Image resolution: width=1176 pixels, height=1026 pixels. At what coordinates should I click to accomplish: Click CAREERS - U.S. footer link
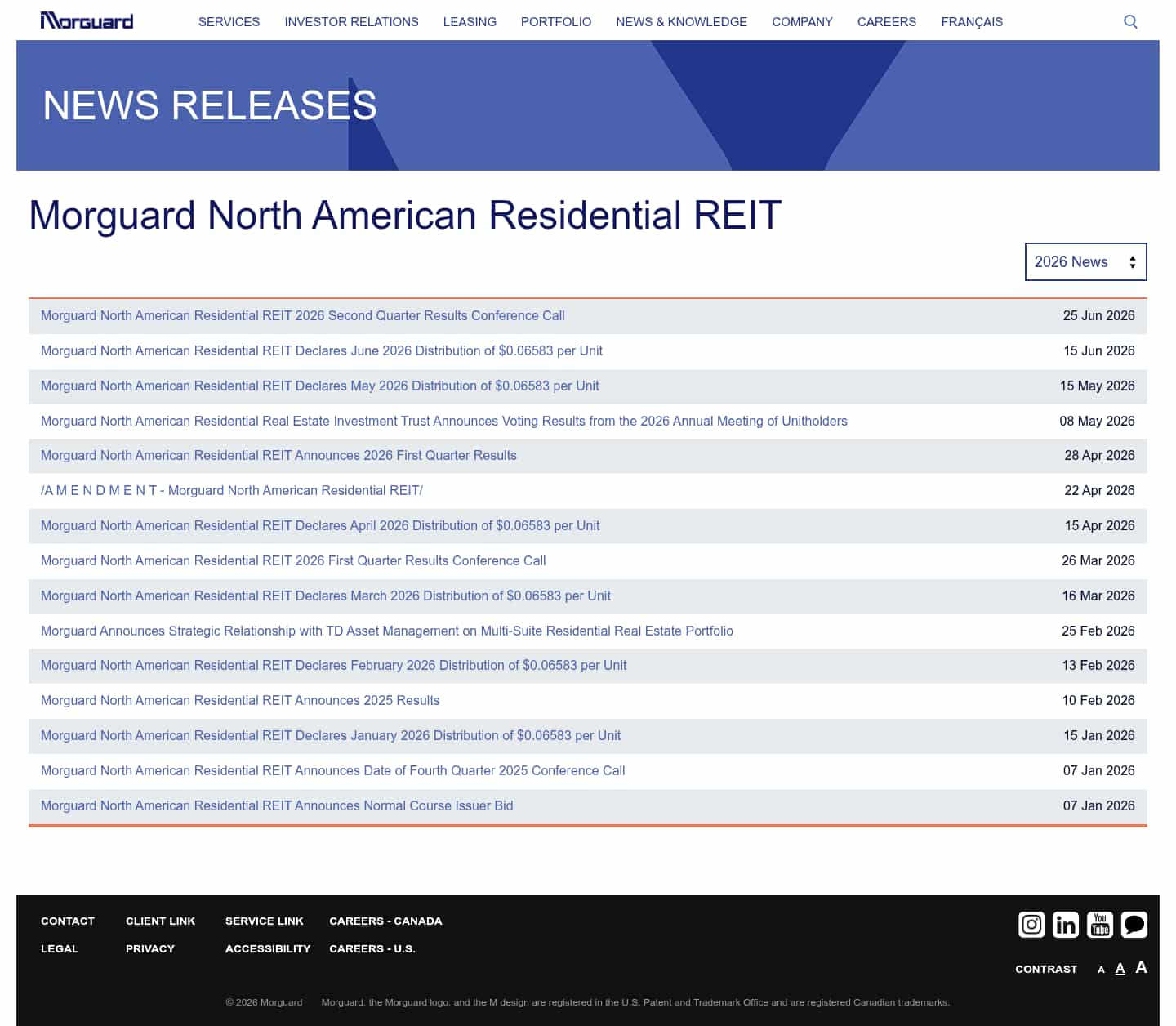(372, 948)
